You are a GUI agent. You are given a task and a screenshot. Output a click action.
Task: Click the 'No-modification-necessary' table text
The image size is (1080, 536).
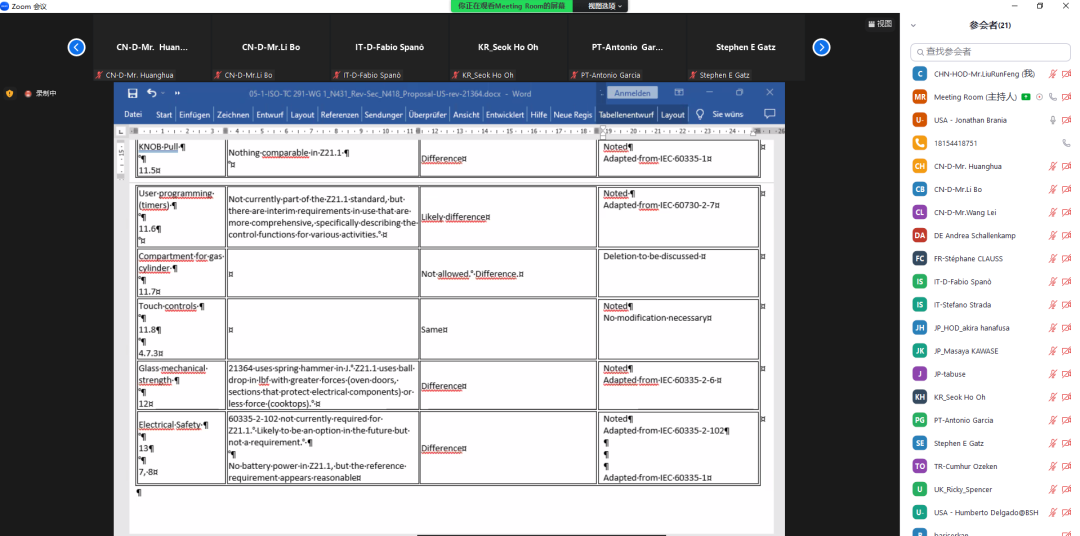(657, 318)
